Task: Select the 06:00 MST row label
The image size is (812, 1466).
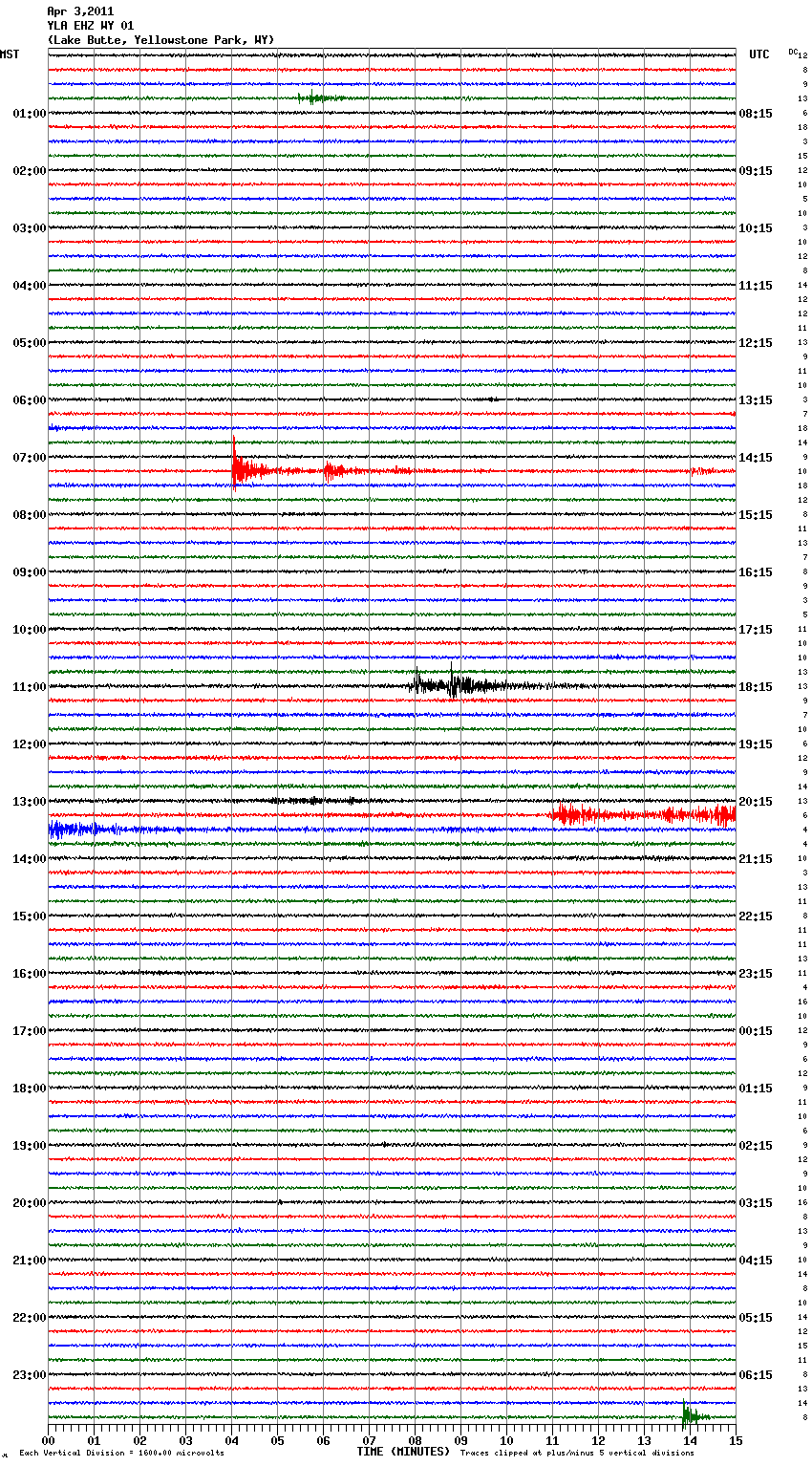Action: click(29, 400)
